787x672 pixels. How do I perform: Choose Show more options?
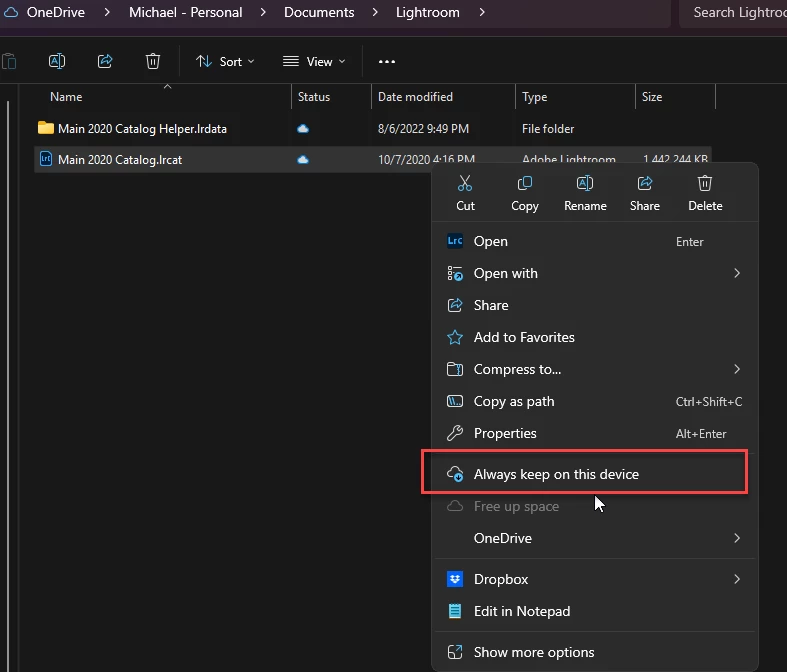(595, 652)
